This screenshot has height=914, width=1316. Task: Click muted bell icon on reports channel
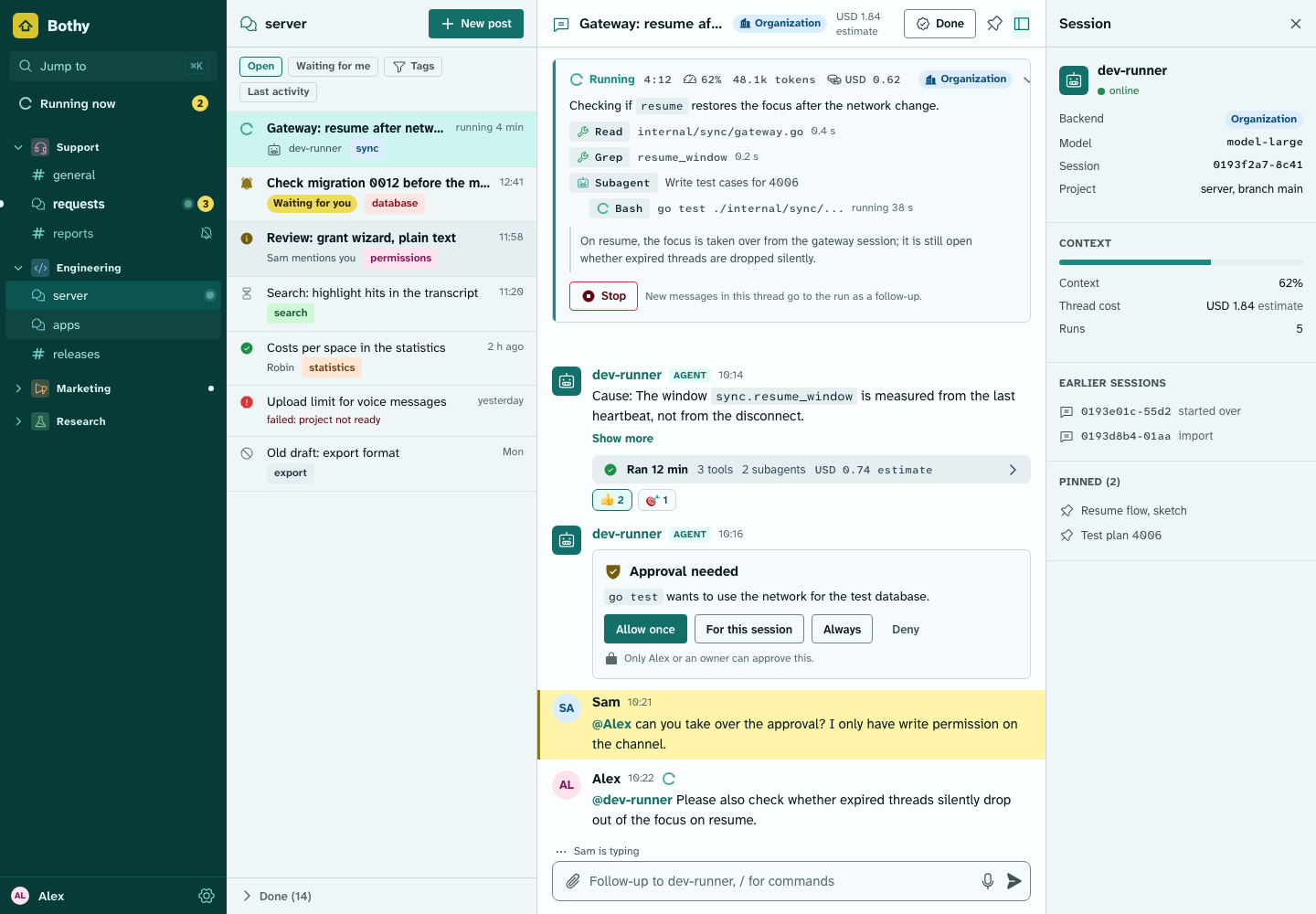tap(207, 233)
